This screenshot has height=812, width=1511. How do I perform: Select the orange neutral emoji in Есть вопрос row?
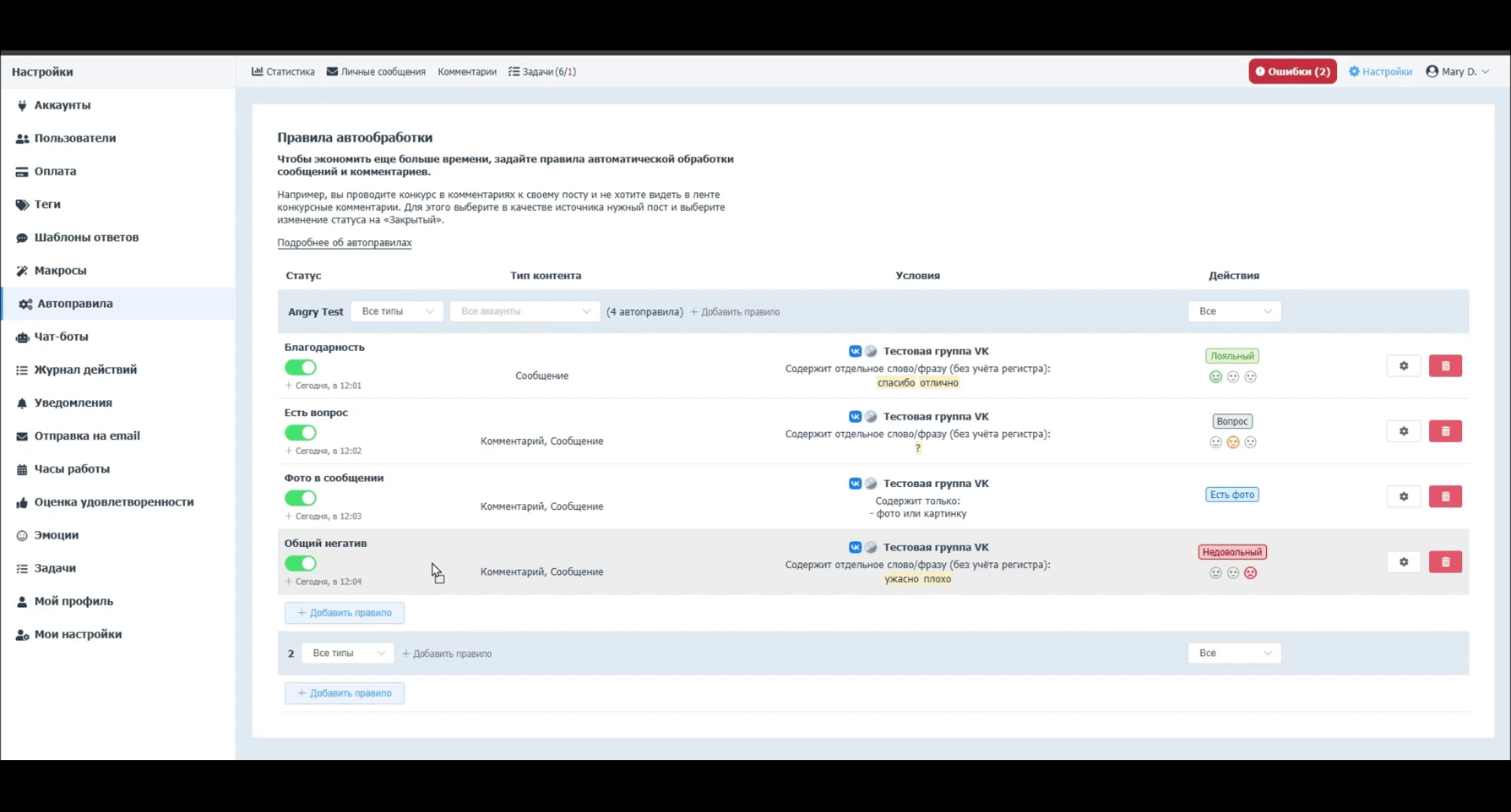[x=1233, y=442]
